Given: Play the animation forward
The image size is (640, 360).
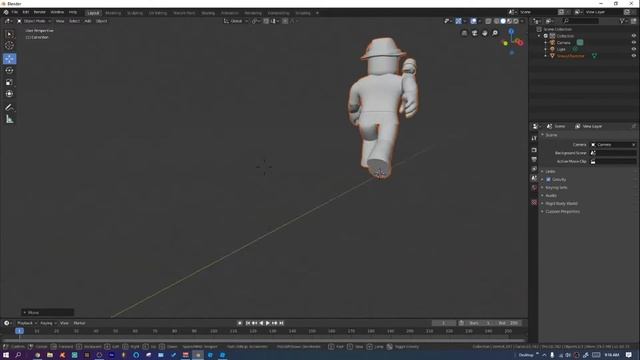Looking at the screenshot, I should (x=268, y=323).
